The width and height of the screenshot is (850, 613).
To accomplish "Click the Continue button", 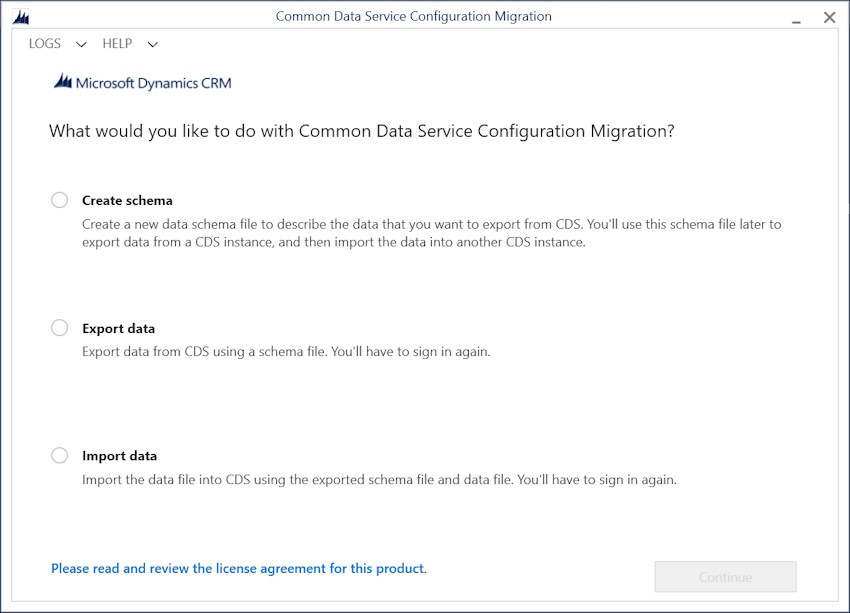I will point(725,577).
